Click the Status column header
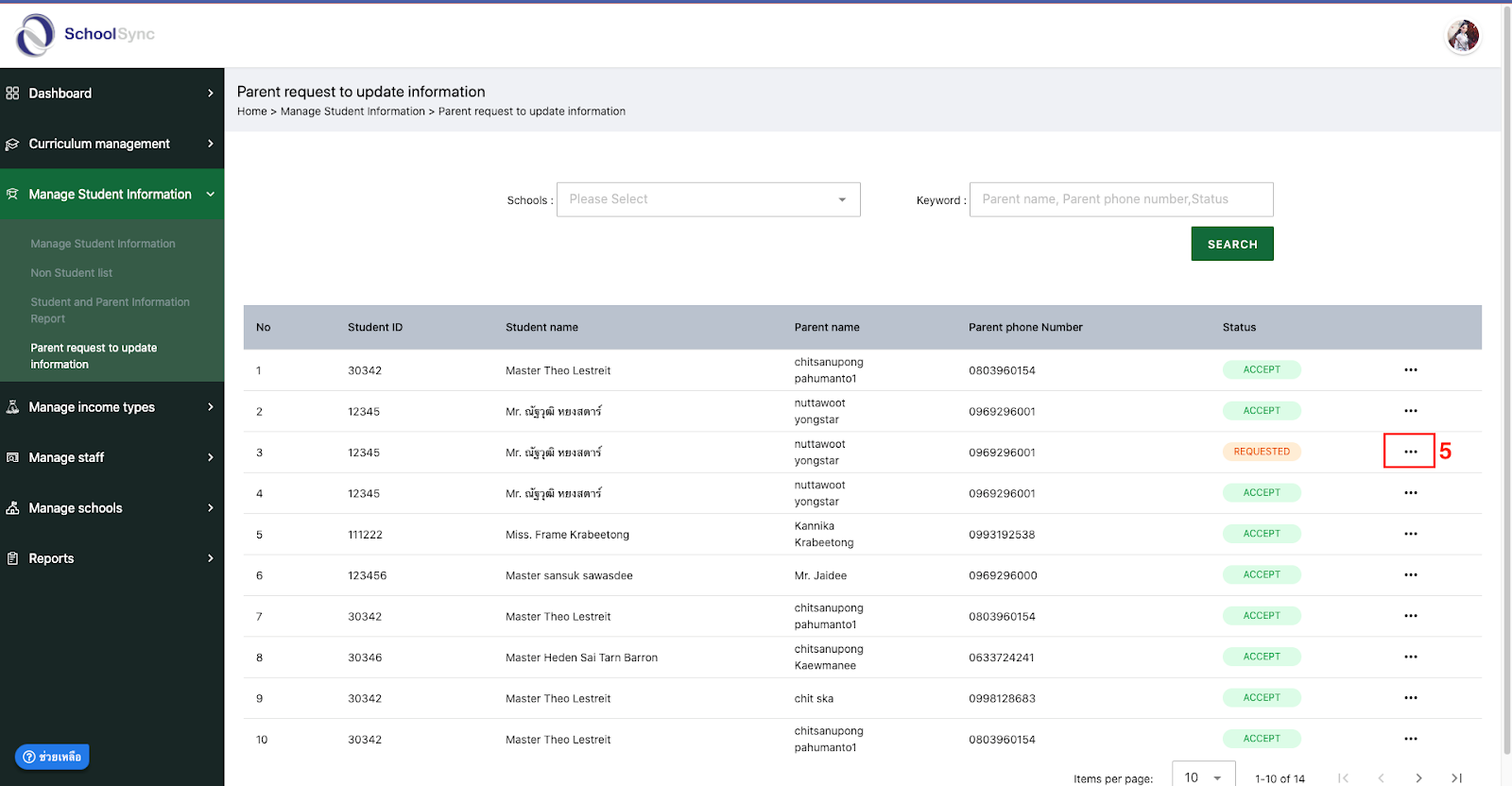Viewport: 1512px width, 786px height. 1239,328
